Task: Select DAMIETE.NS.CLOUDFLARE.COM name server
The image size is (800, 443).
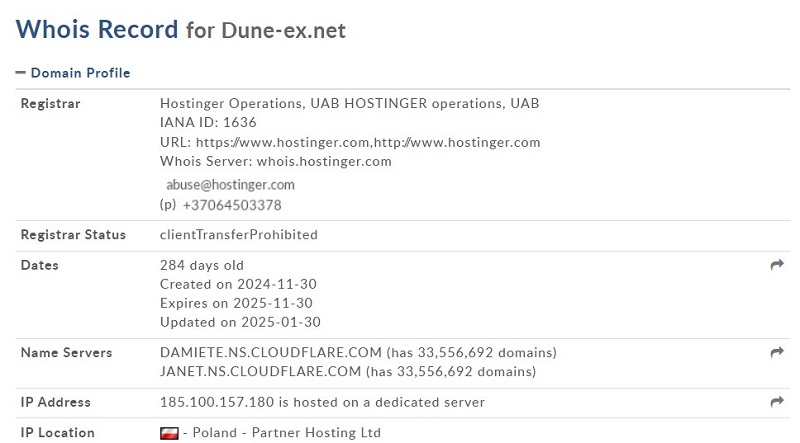Action: tap(270, 353)
